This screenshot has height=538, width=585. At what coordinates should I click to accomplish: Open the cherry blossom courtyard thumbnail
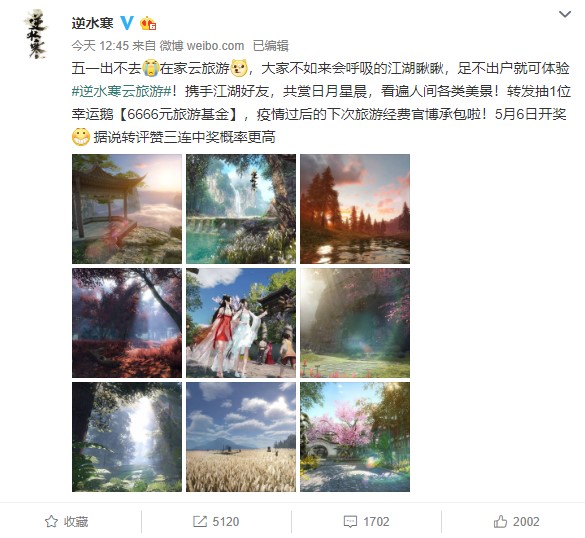point(355,437)
